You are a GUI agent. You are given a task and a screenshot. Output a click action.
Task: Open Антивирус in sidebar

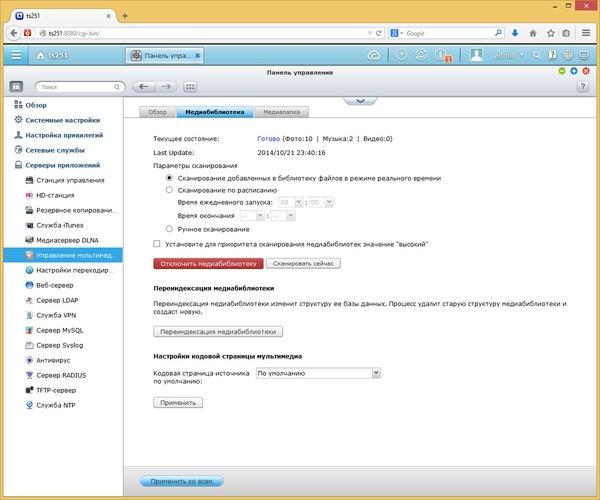point(47,360)
